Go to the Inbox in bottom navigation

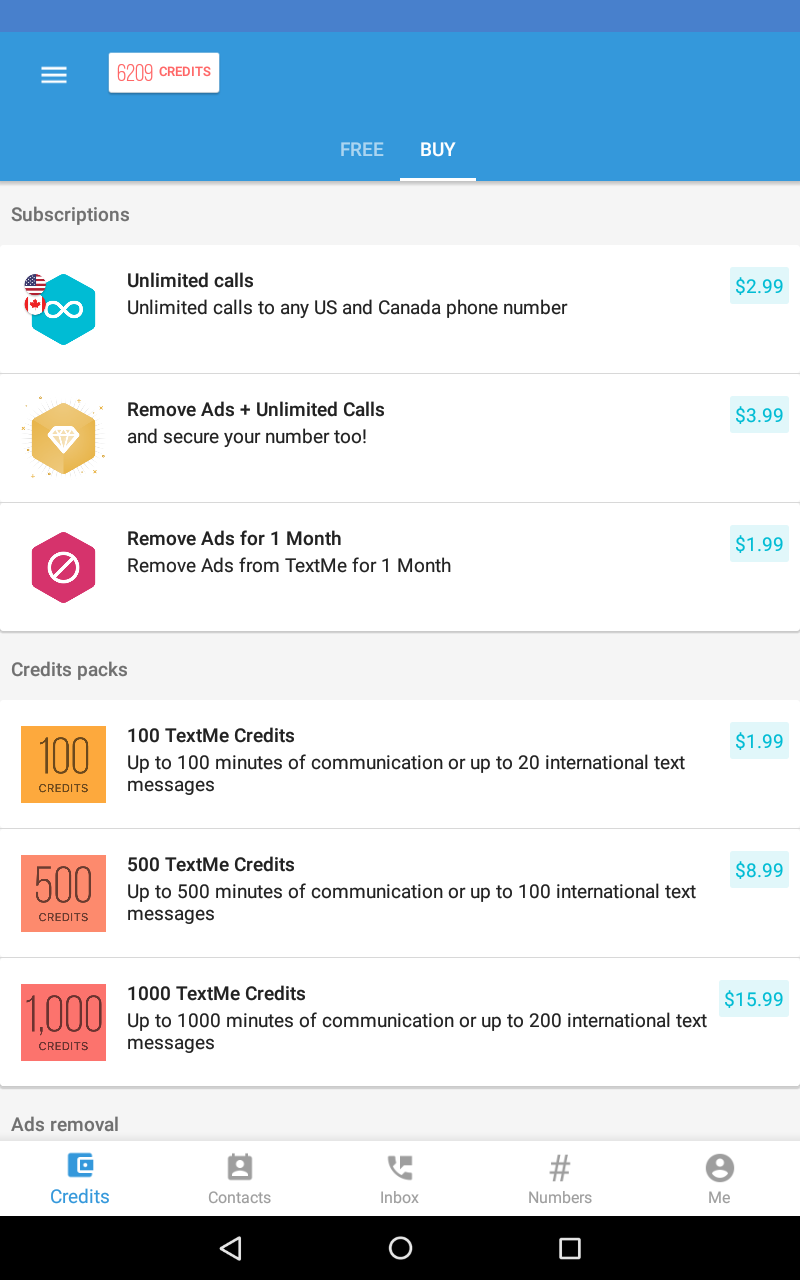pos(400,1179)
